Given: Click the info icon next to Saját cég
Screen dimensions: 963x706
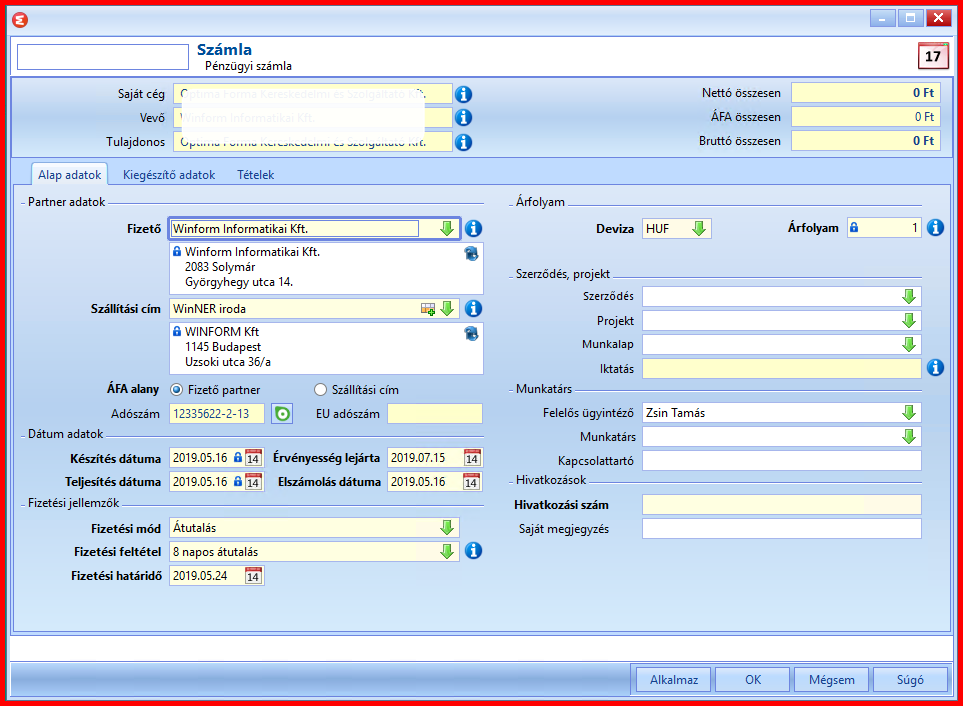Looking at the screenshot, I should click(x=463, y=94).
